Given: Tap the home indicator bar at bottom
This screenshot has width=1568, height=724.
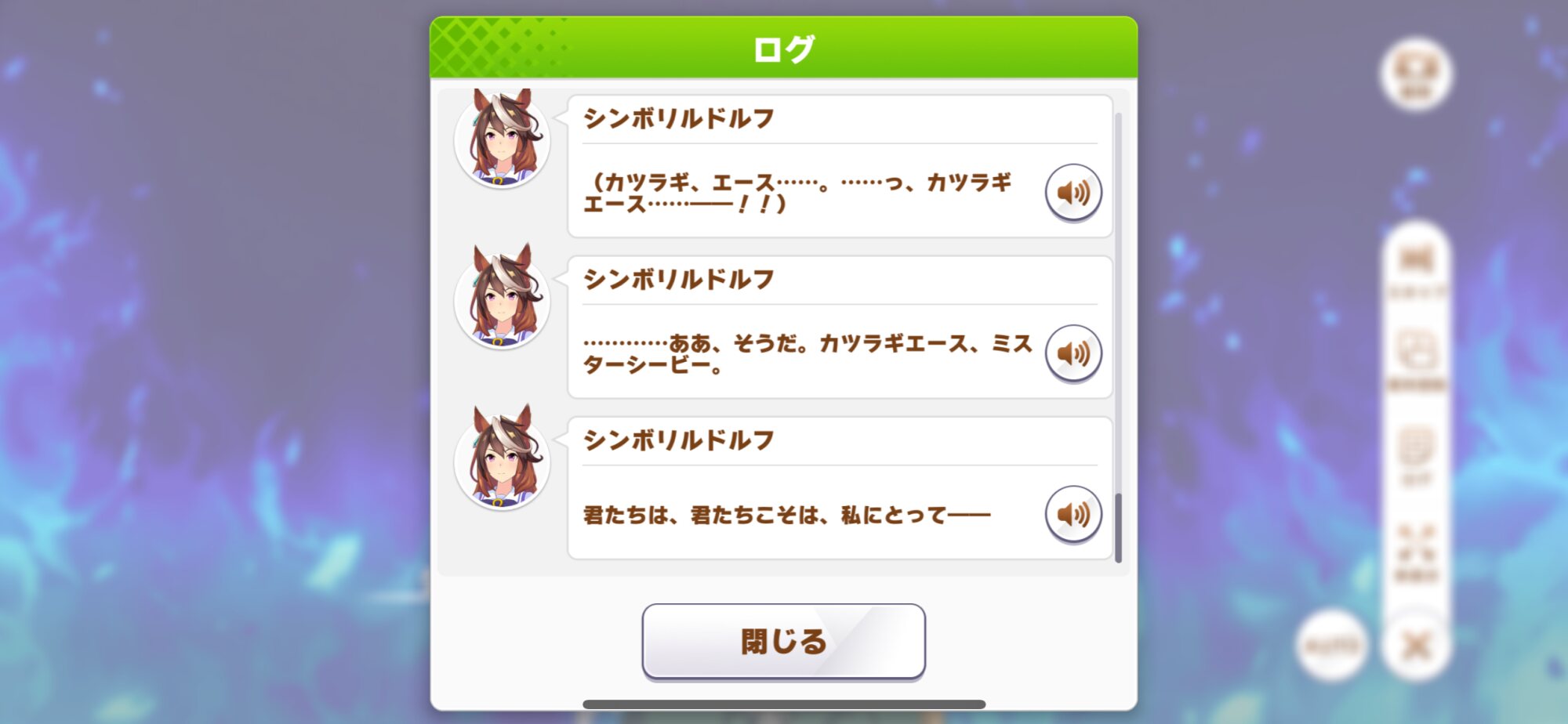Looking at the screenshot, I should click(784, 704).
